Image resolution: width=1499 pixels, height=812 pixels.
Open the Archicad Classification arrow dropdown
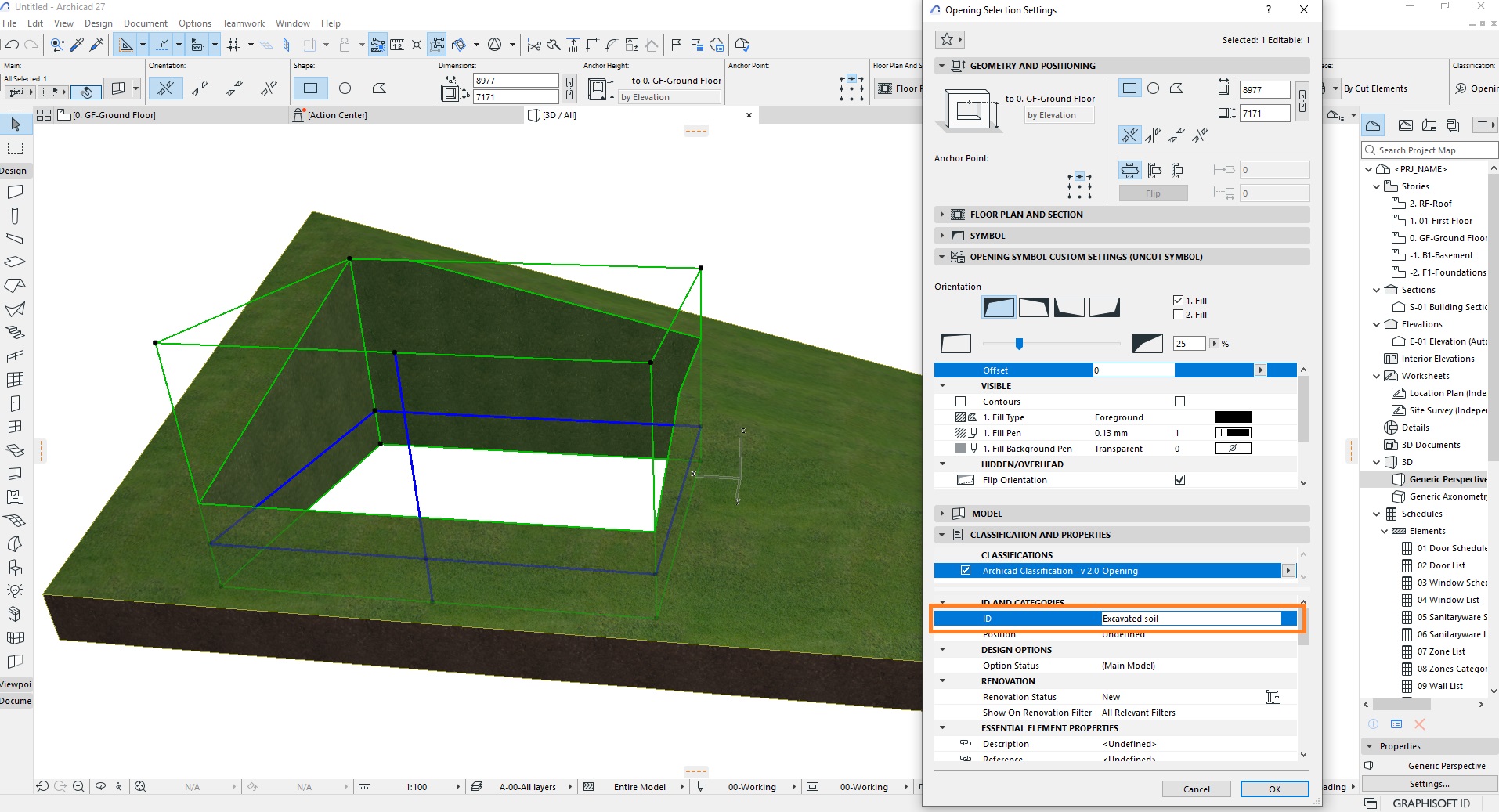click(x=1288, y=571)
